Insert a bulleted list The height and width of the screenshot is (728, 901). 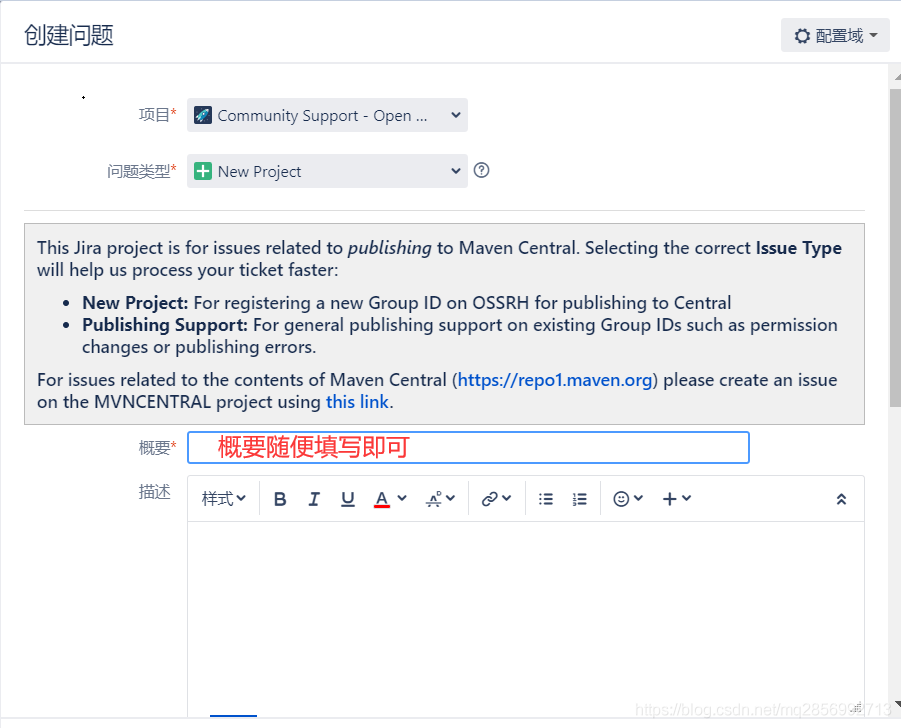pos(546,499)
